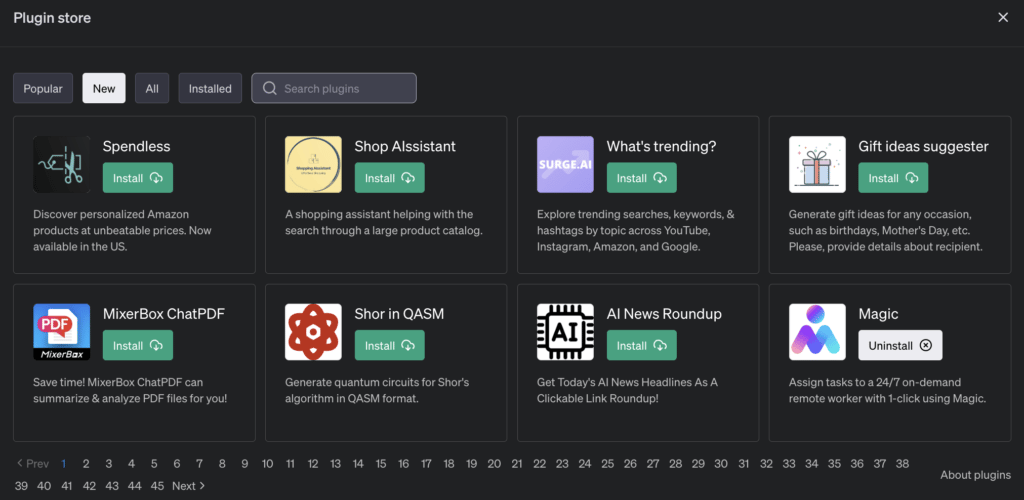Click the Shor in QASM atom icon
Viewport: 1024px width, 500px height.
(x=313, y=332)
